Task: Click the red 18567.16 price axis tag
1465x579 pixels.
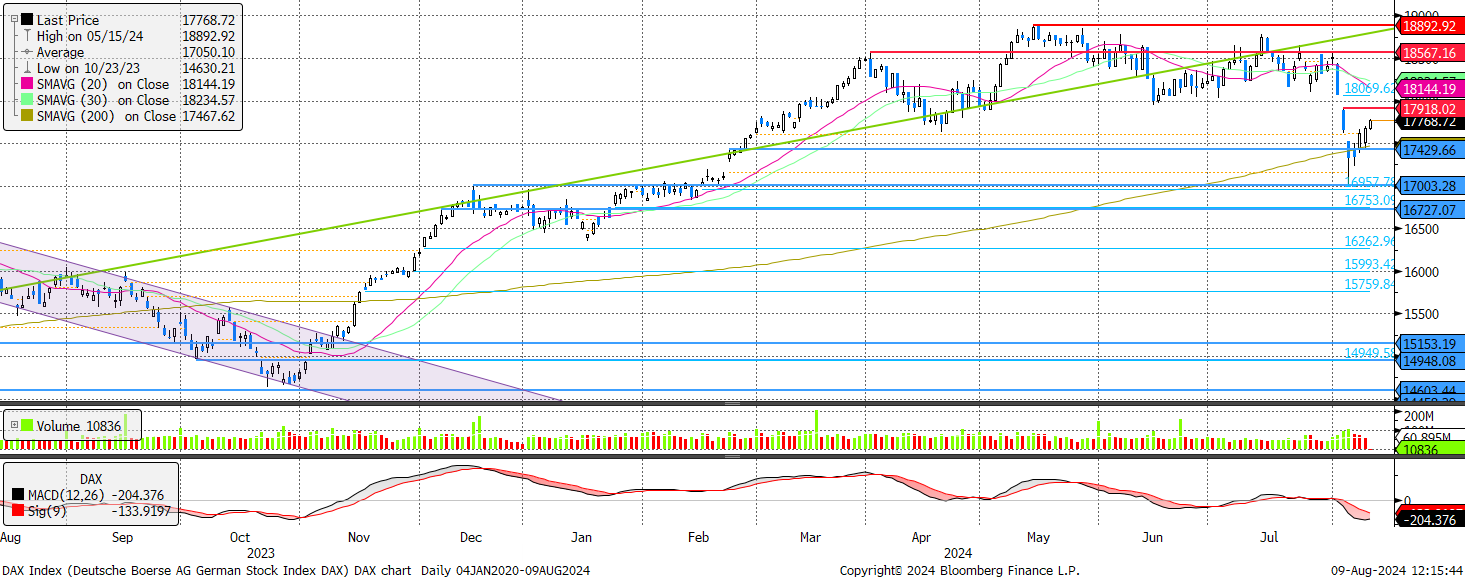Action: [1428, 52]
